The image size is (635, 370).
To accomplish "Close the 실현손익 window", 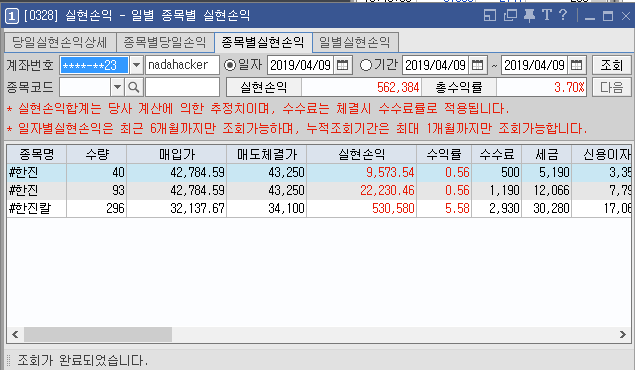I will [x=626, y=16].
